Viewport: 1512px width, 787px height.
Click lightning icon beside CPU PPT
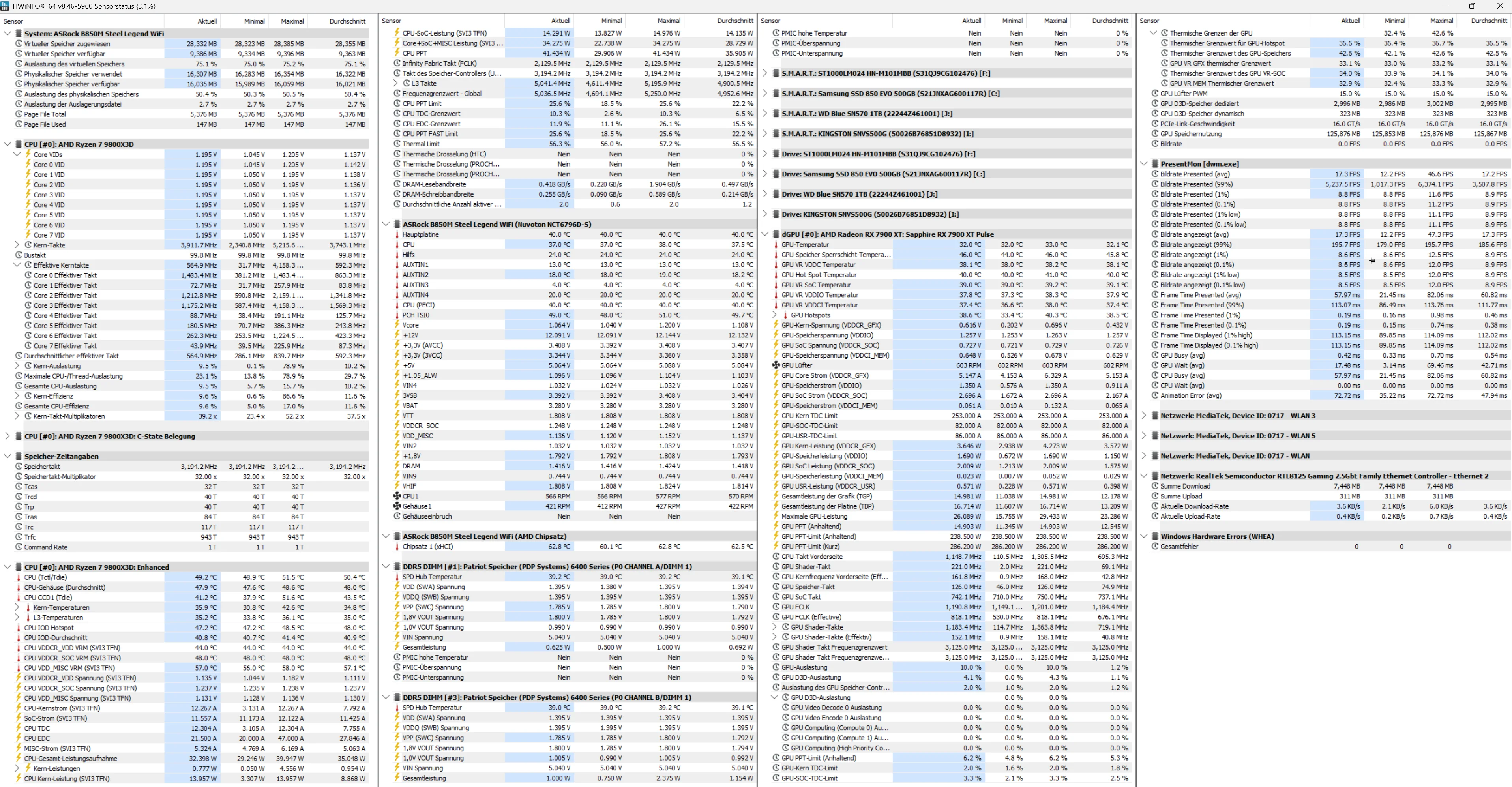[397, 53]
